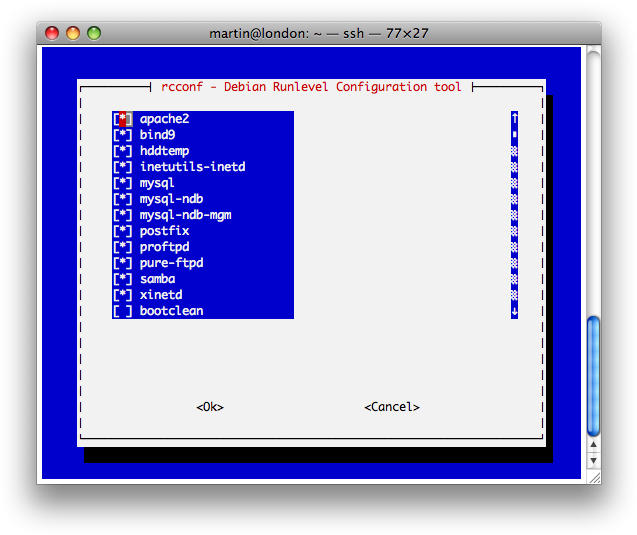Click the terminal scrollbar down arrow

[x=594, y=461]
